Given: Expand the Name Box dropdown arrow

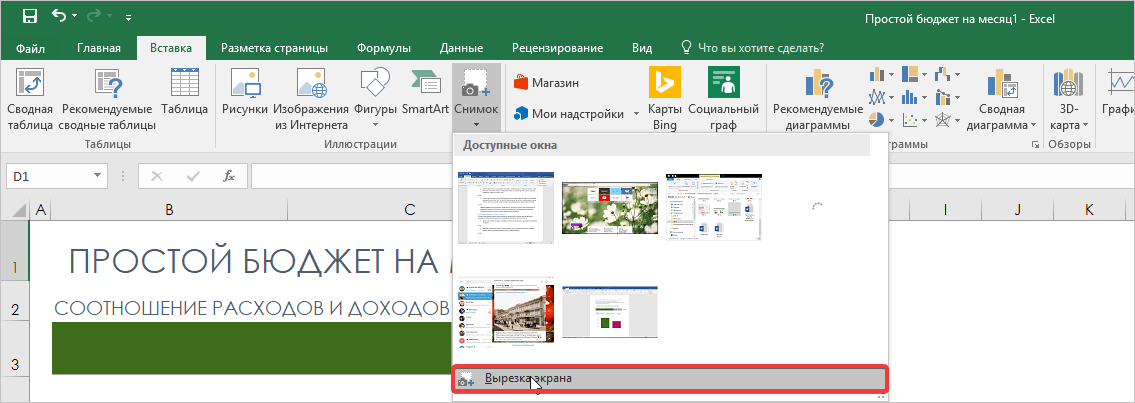Looking at the screenshot, I should point(98,176).
